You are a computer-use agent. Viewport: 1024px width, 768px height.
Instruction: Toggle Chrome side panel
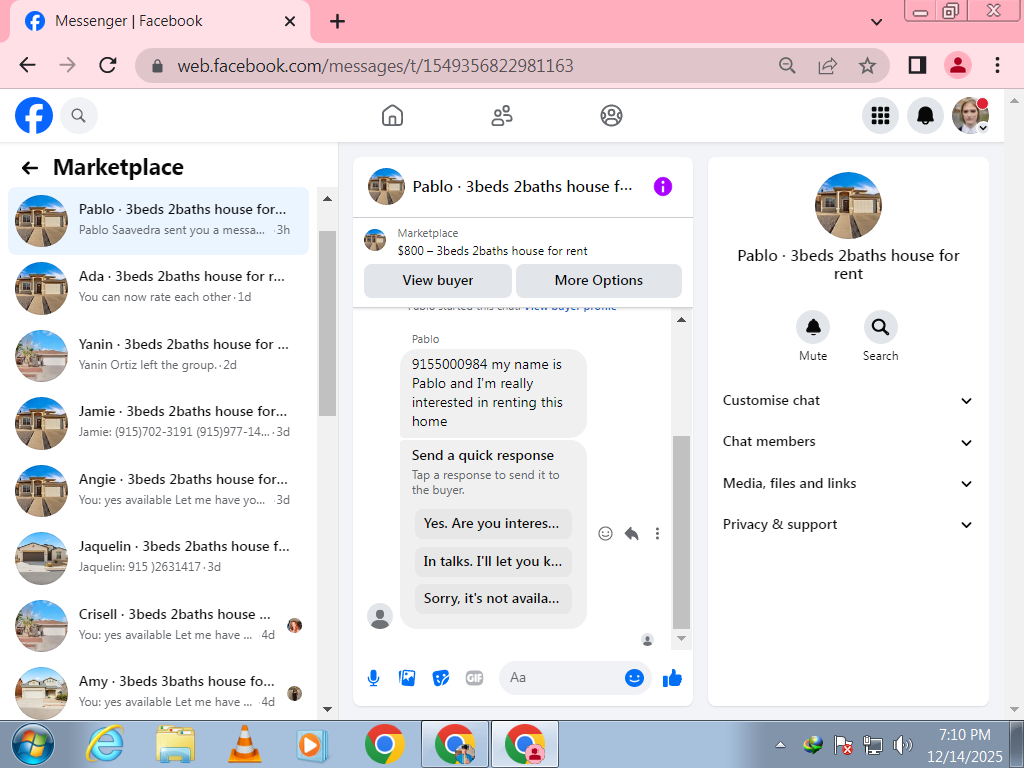click(917, 65)
